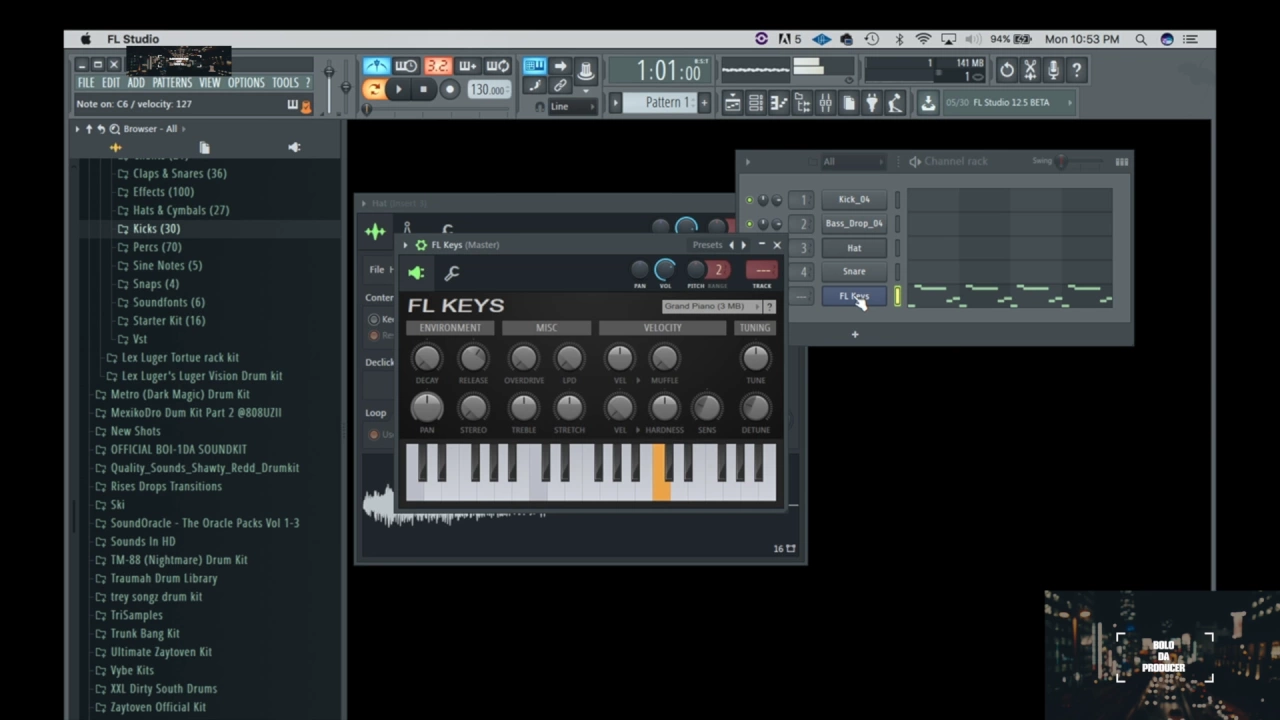Click the download content library icon
The width and height of the screenshot is (1280, 720).
928,103
